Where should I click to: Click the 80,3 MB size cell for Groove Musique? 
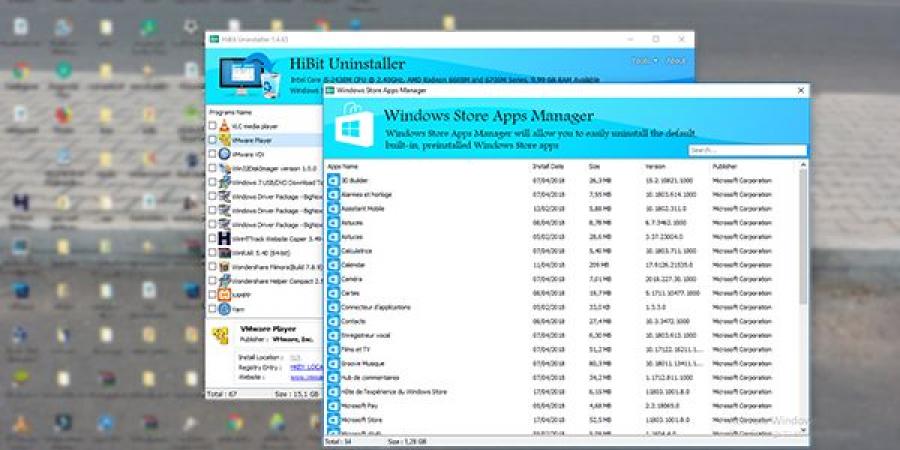click(600, 363)
